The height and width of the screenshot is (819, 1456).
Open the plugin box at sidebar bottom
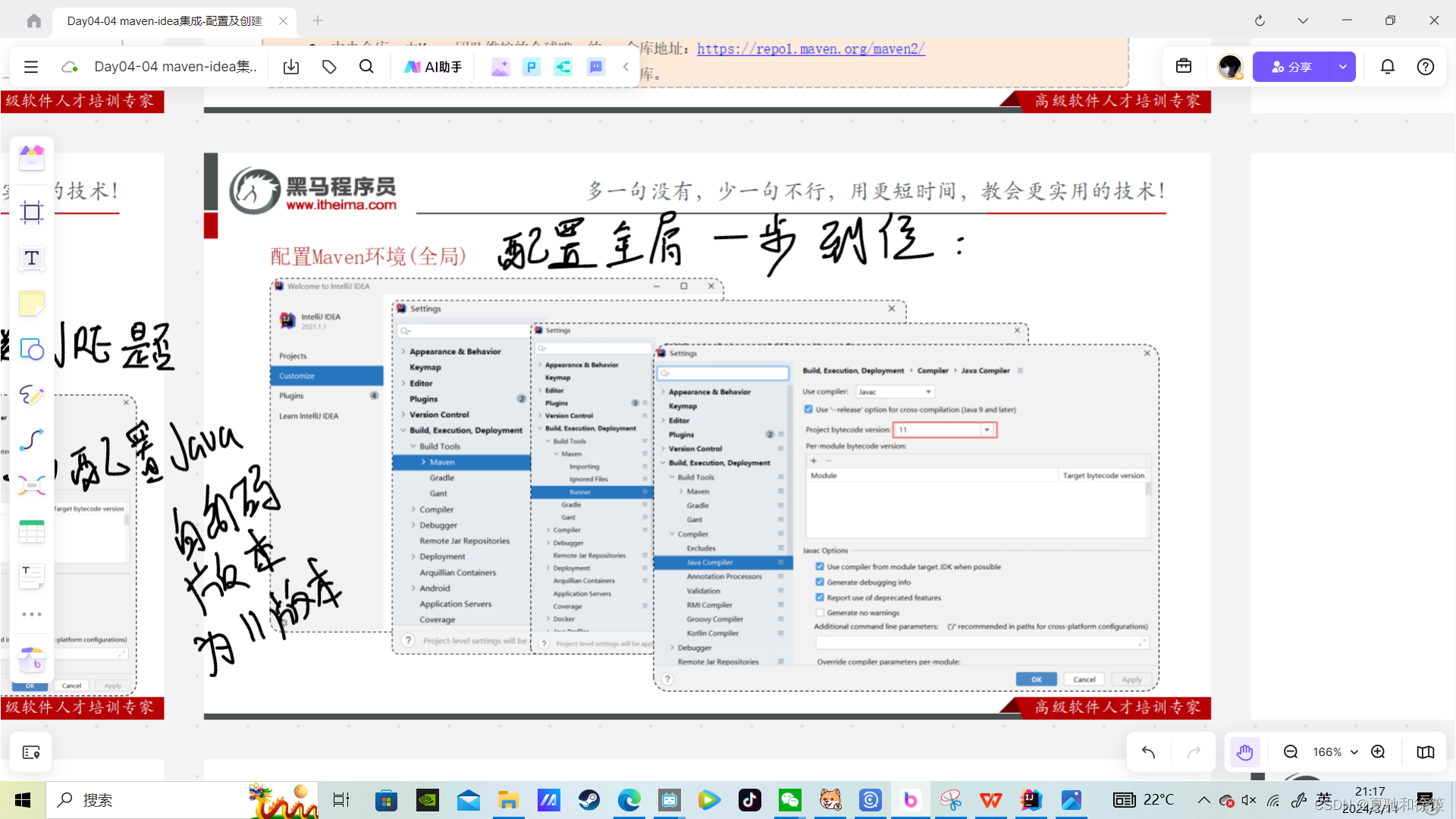click(32, 660)
